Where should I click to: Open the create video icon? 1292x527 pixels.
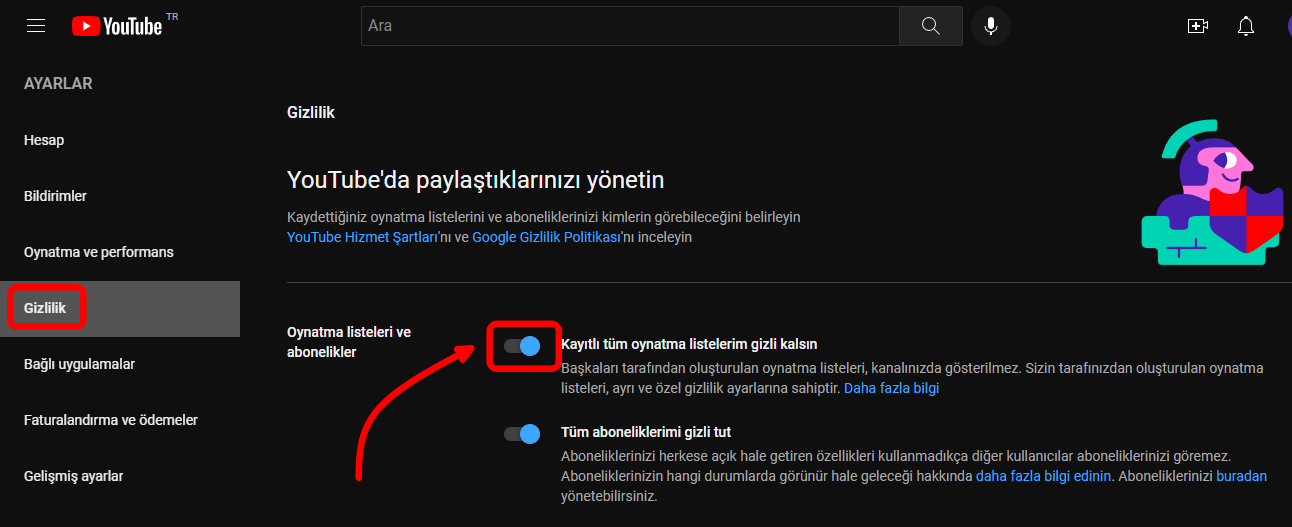(1197, 26)
